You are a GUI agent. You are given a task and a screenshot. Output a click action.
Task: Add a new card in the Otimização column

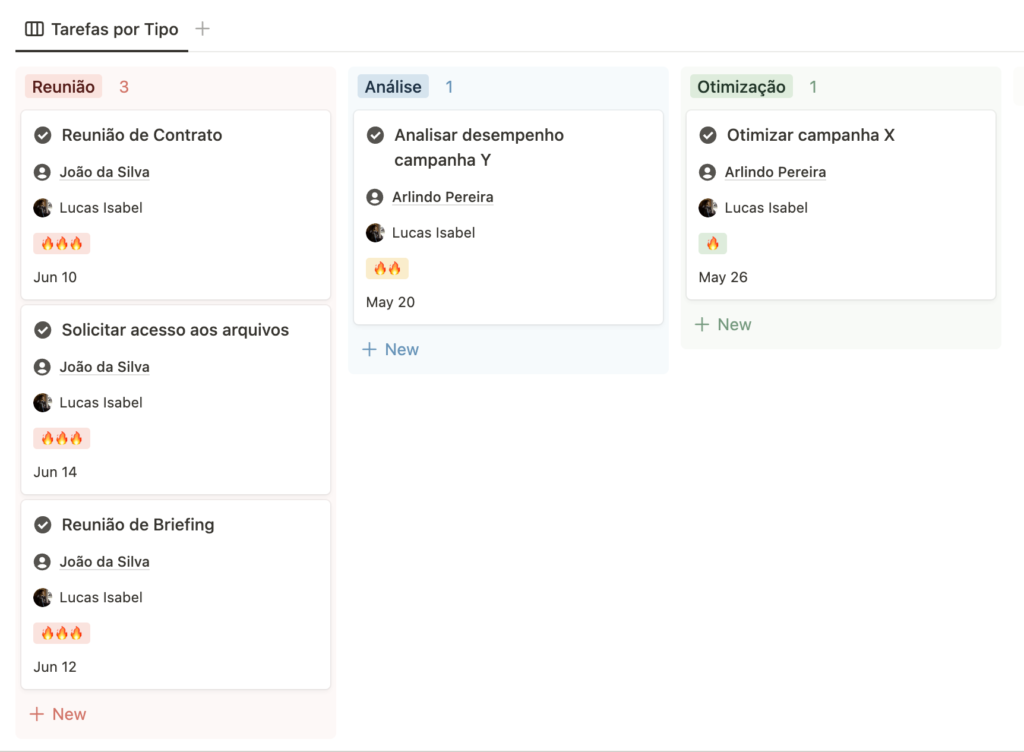tap(723, 324)
